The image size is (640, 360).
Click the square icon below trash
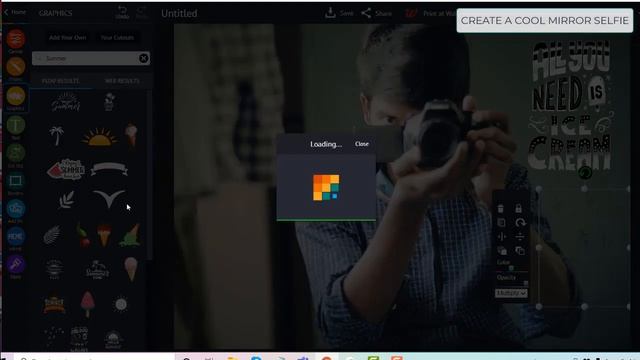point(501,222)
